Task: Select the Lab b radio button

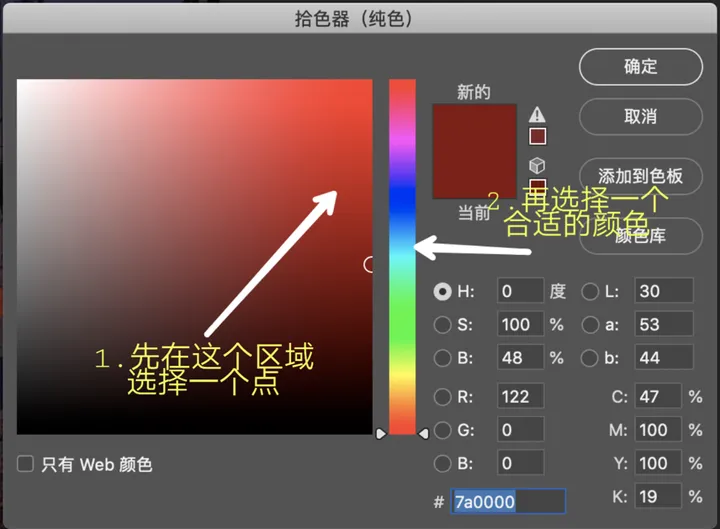Action: pos(590,358)
